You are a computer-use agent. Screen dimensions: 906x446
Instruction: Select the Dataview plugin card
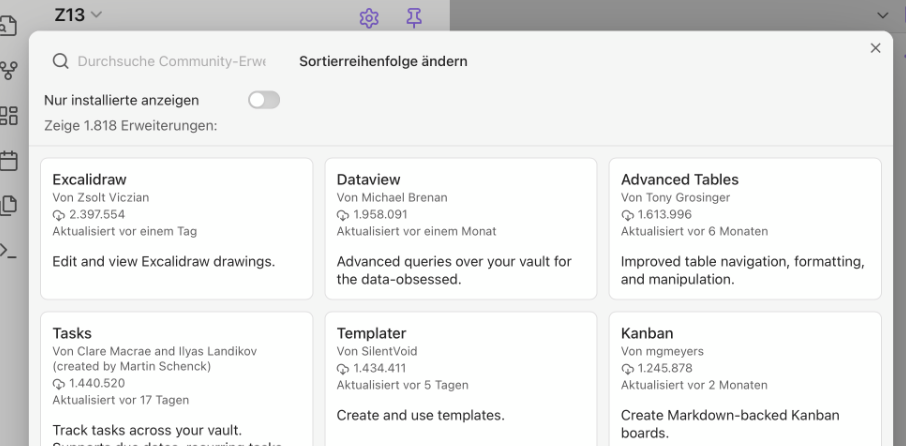[454, 228]
